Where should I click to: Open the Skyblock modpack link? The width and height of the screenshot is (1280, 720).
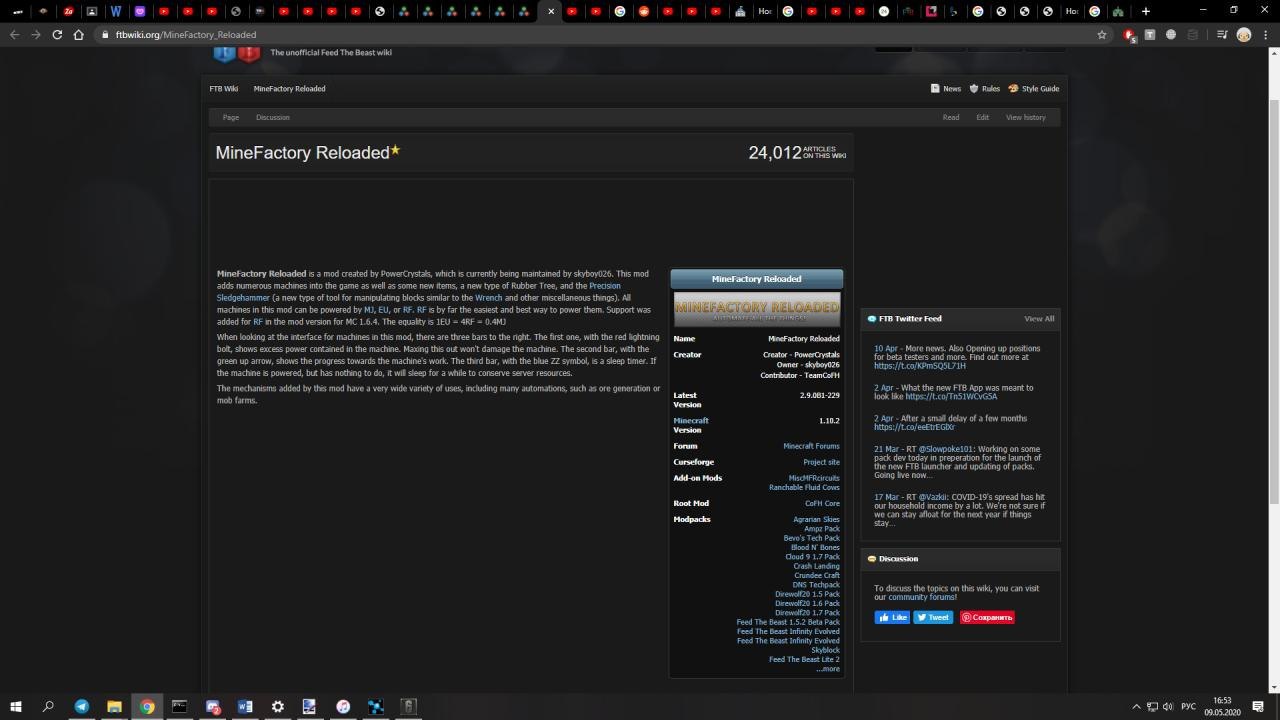(825, 650)
